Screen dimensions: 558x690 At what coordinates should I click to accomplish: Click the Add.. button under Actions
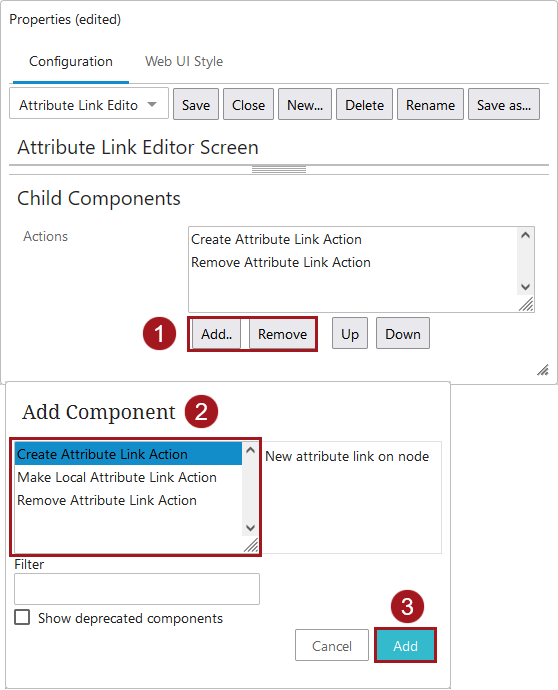[x=217, y=334]
